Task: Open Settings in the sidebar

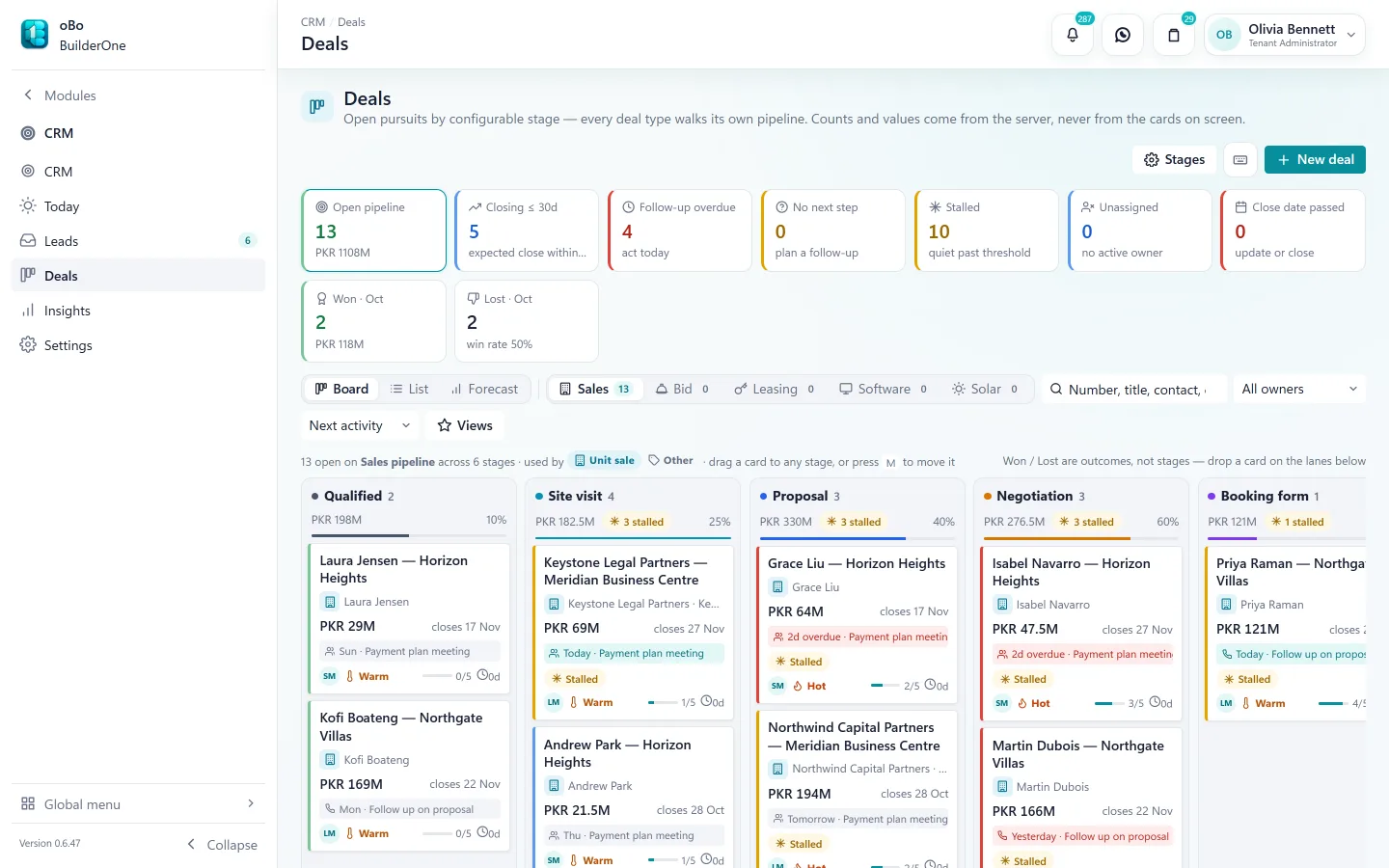Action: pos(138,345)
